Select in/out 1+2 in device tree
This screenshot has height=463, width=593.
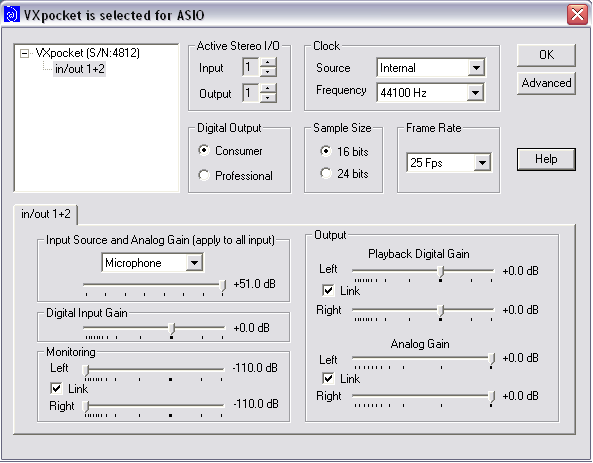tap(79, 69)
